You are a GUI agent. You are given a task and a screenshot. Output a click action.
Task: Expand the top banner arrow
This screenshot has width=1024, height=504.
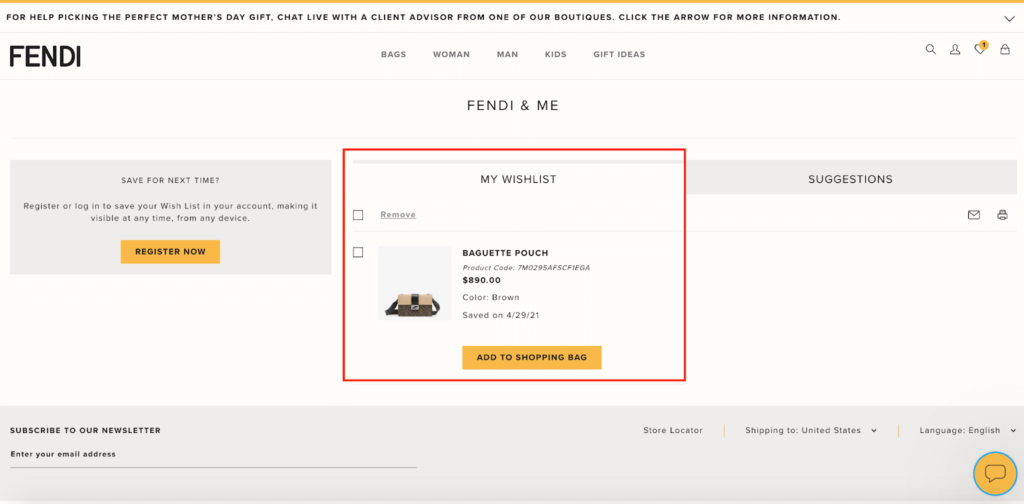1009,18
